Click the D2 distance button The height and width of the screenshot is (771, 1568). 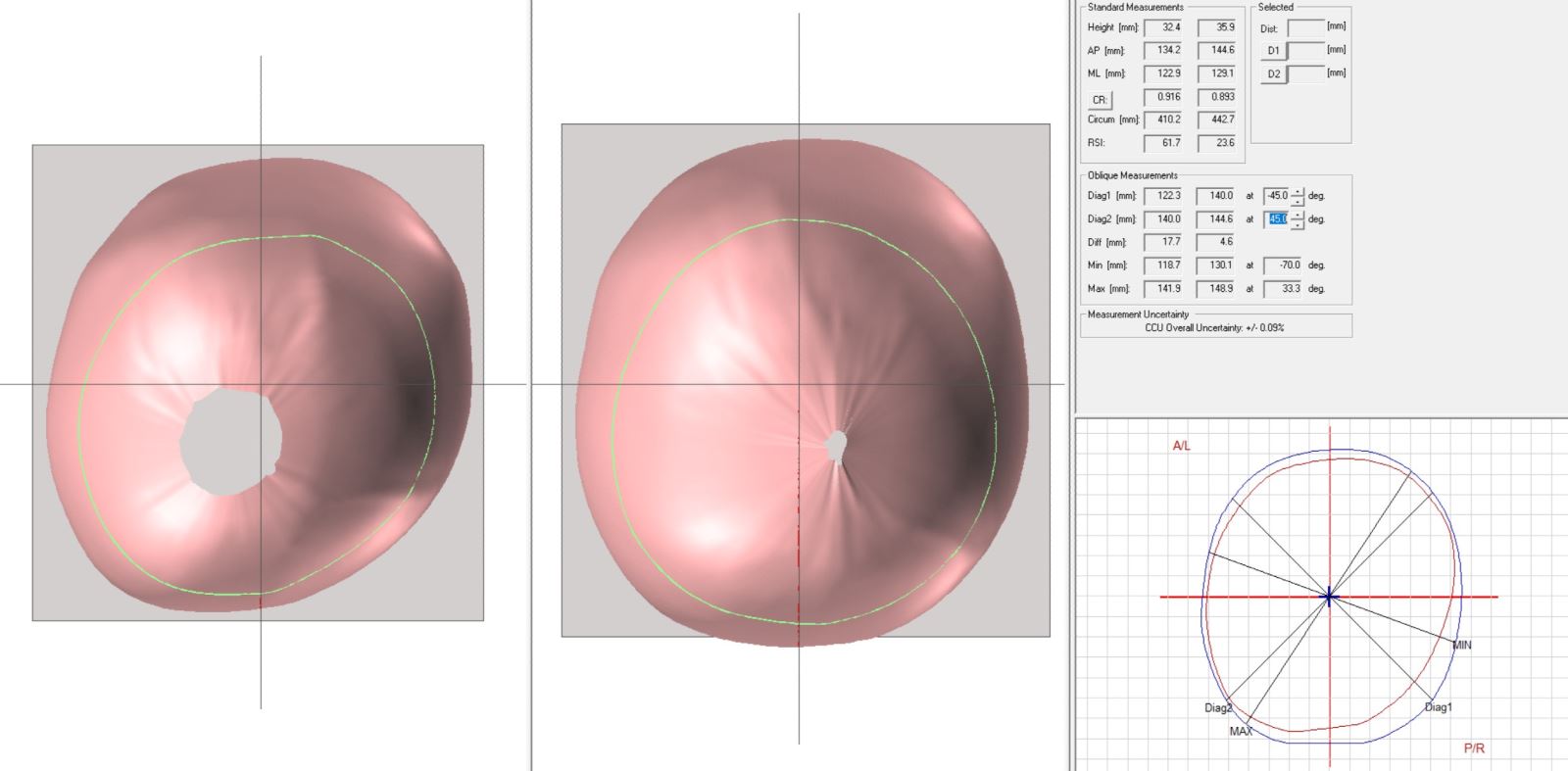(1273, 74)
